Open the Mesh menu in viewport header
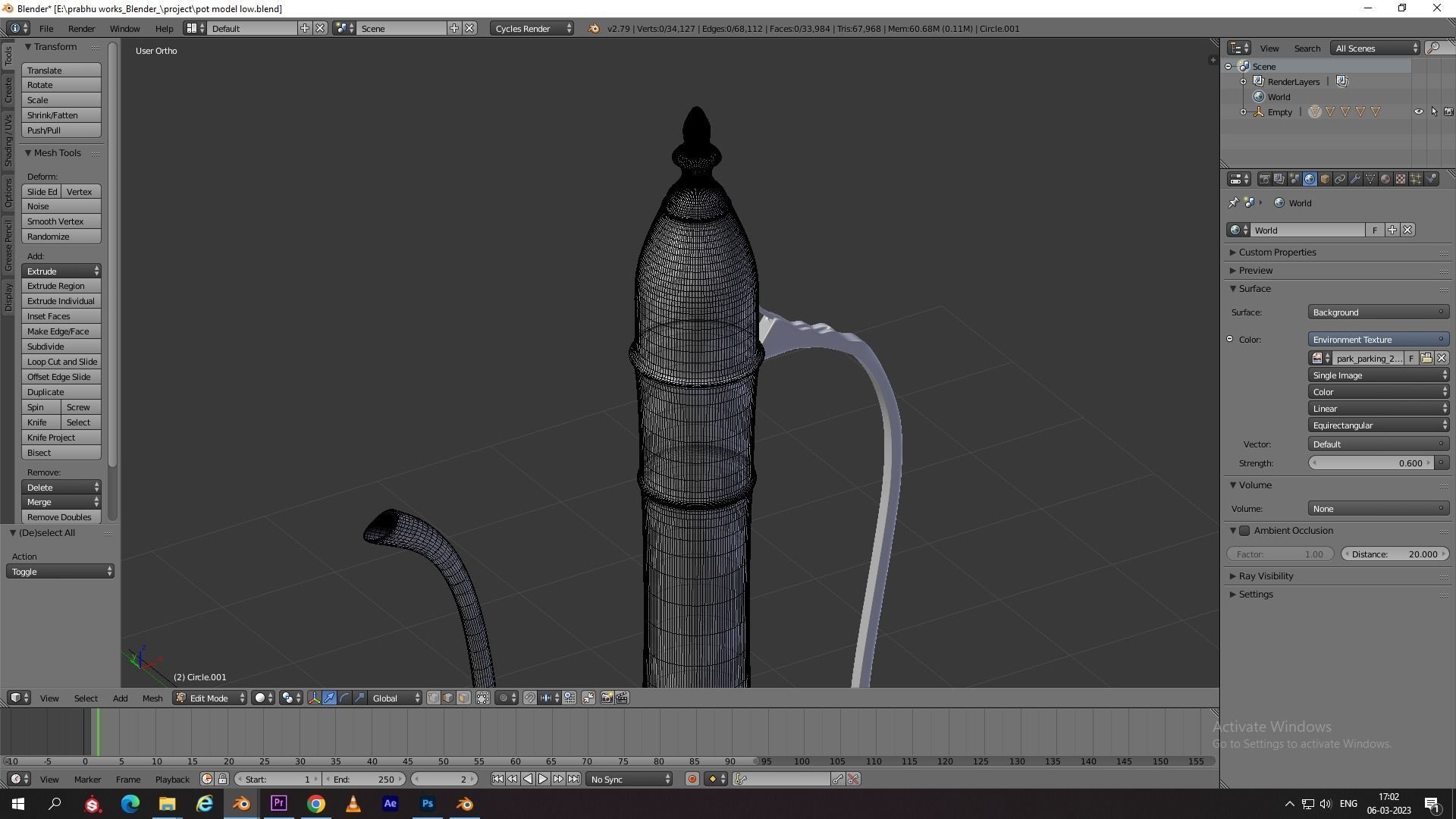Image resolution: width=1456 pixels, height=819 pixels. click(152, 698)
